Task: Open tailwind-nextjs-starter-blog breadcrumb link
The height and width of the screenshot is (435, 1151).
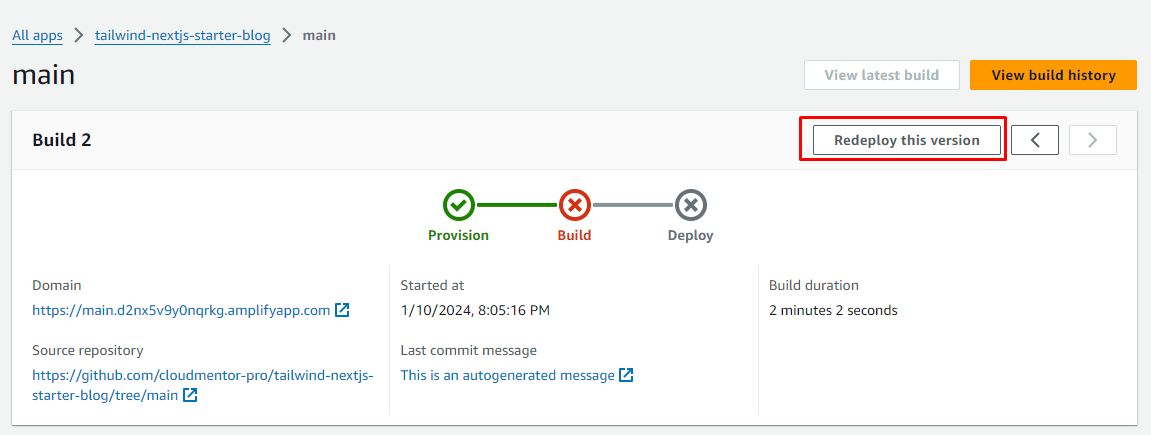Action: 182,35
